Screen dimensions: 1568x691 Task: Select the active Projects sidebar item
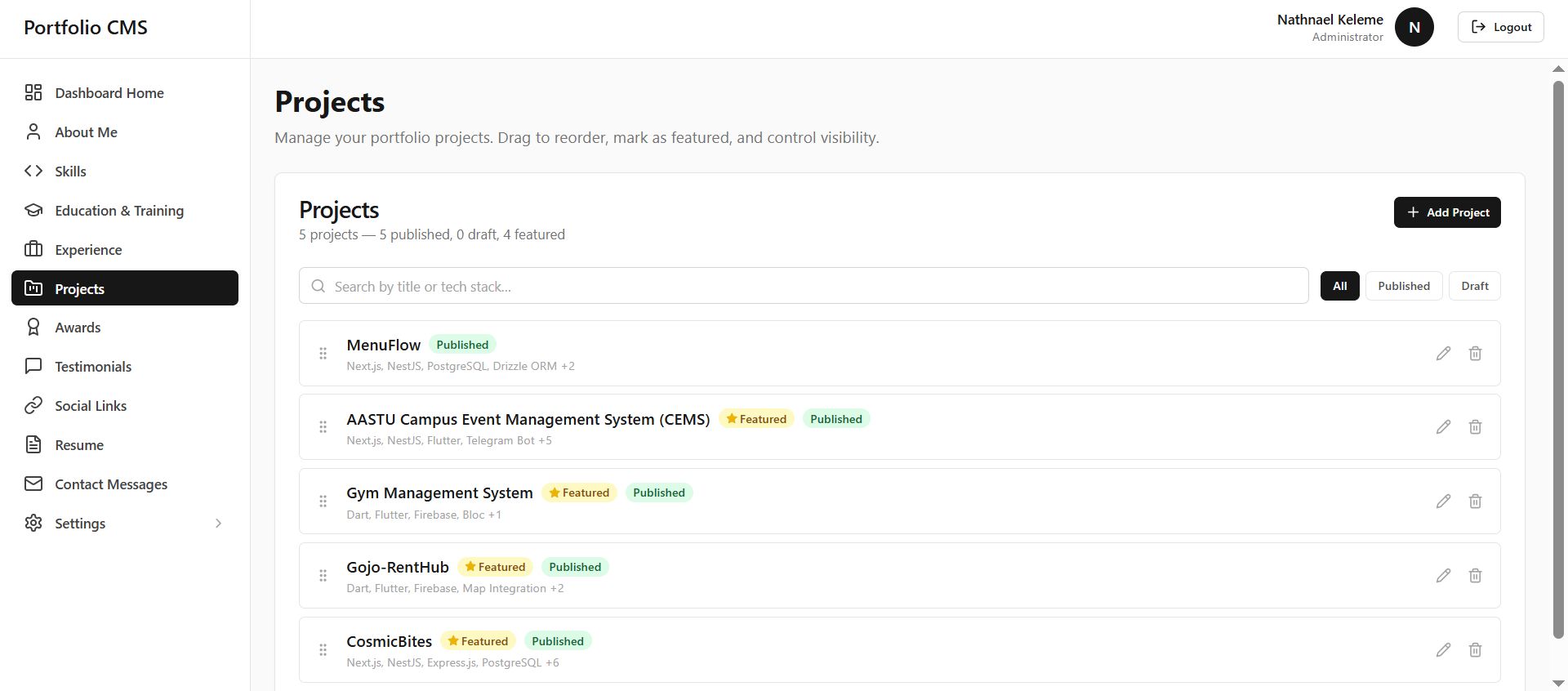click(125, 288)
